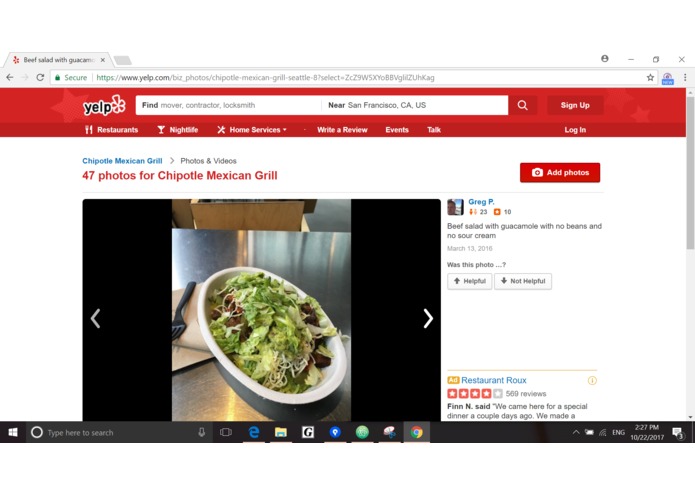Open the G app icon in the taskbar

(308, 432)
